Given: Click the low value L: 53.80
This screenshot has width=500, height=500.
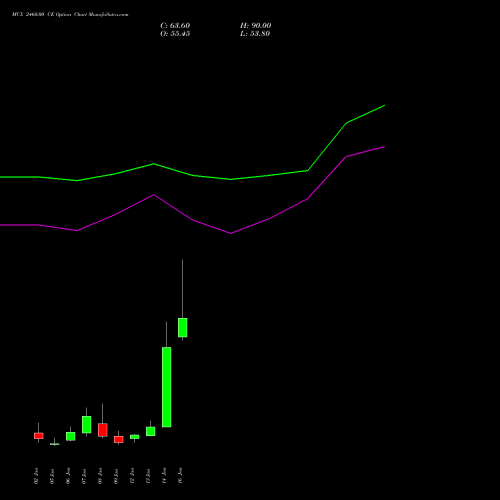Looking at the screenshot, I should point(255,34).
